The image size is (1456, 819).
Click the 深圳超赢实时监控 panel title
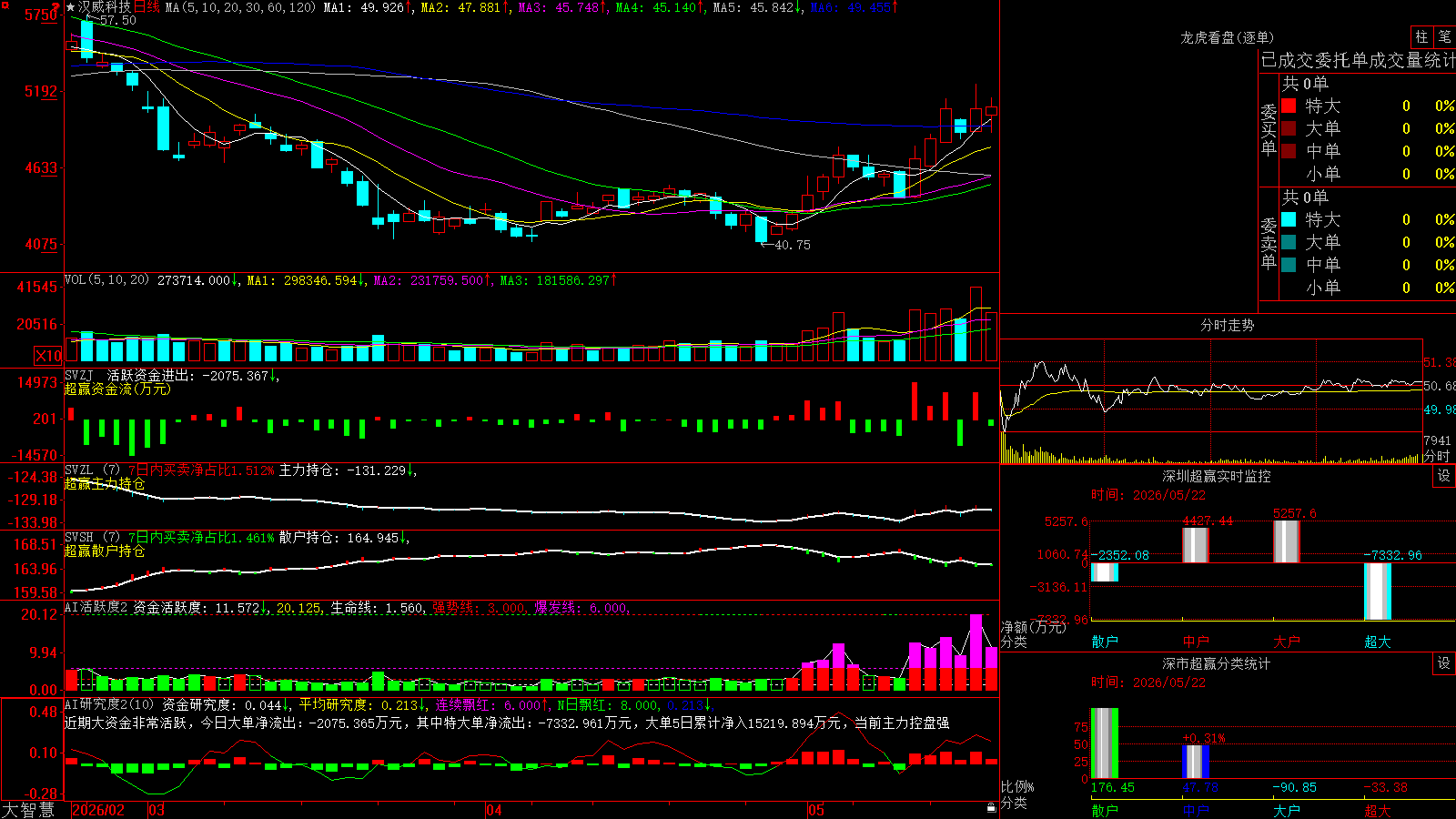coord(1217,476)
